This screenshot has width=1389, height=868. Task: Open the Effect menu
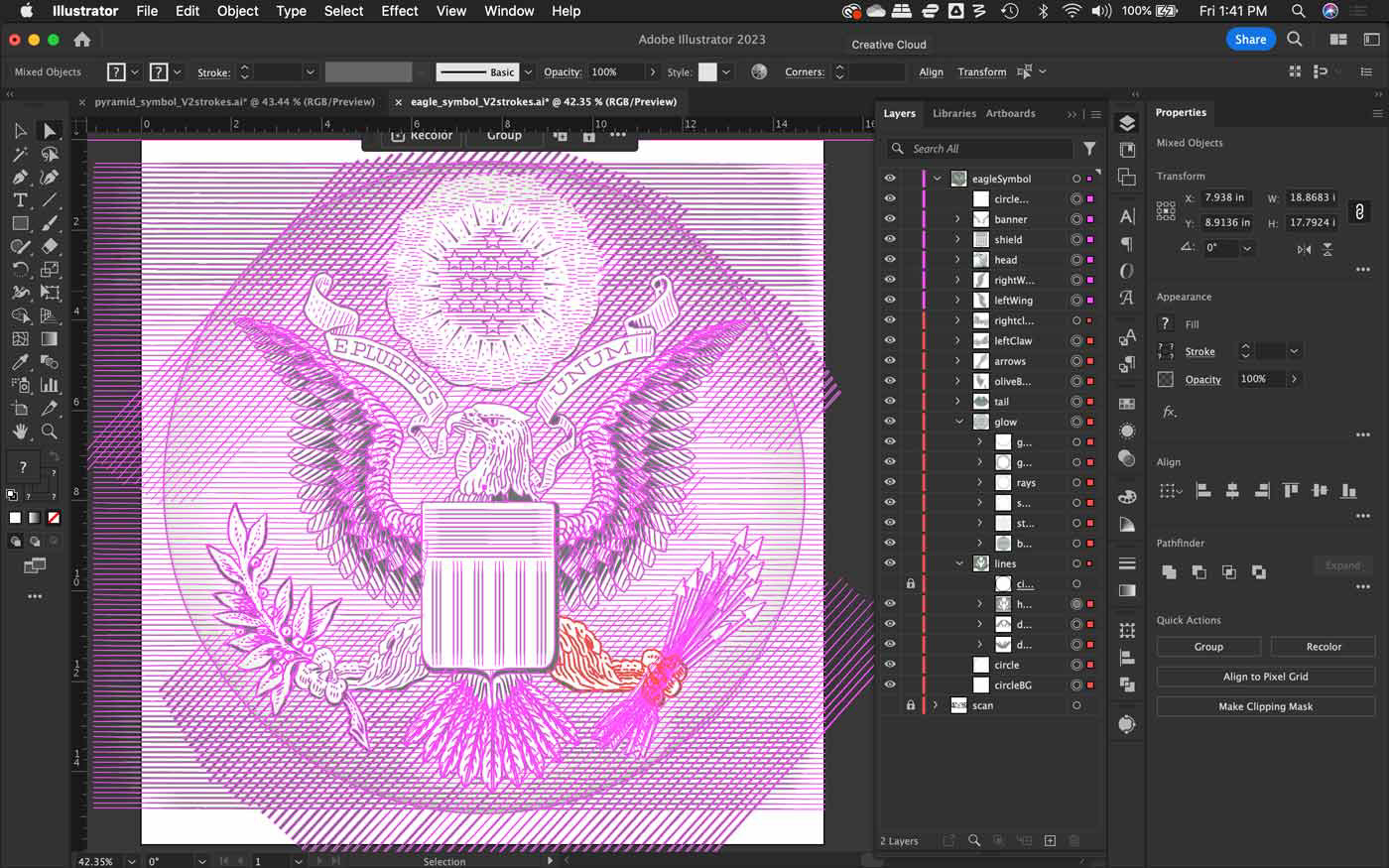399,11
